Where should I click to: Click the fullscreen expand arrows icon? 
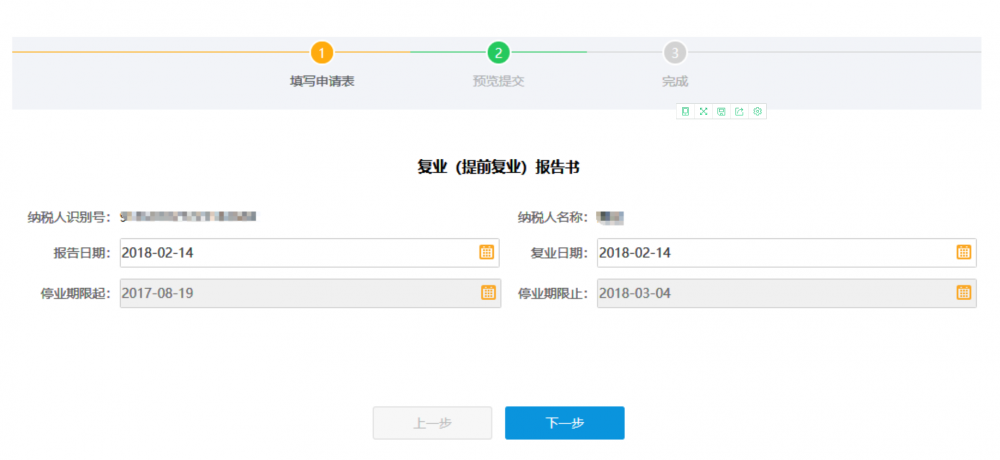pyautogui.click(x=703, y=112)
